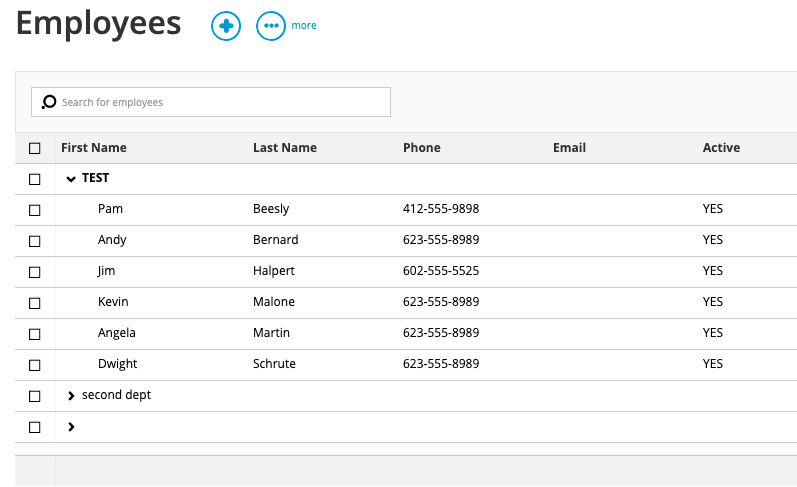Click first name Kevin
Image resolution: width=797 pixels, height=487 pixels.
113,301
